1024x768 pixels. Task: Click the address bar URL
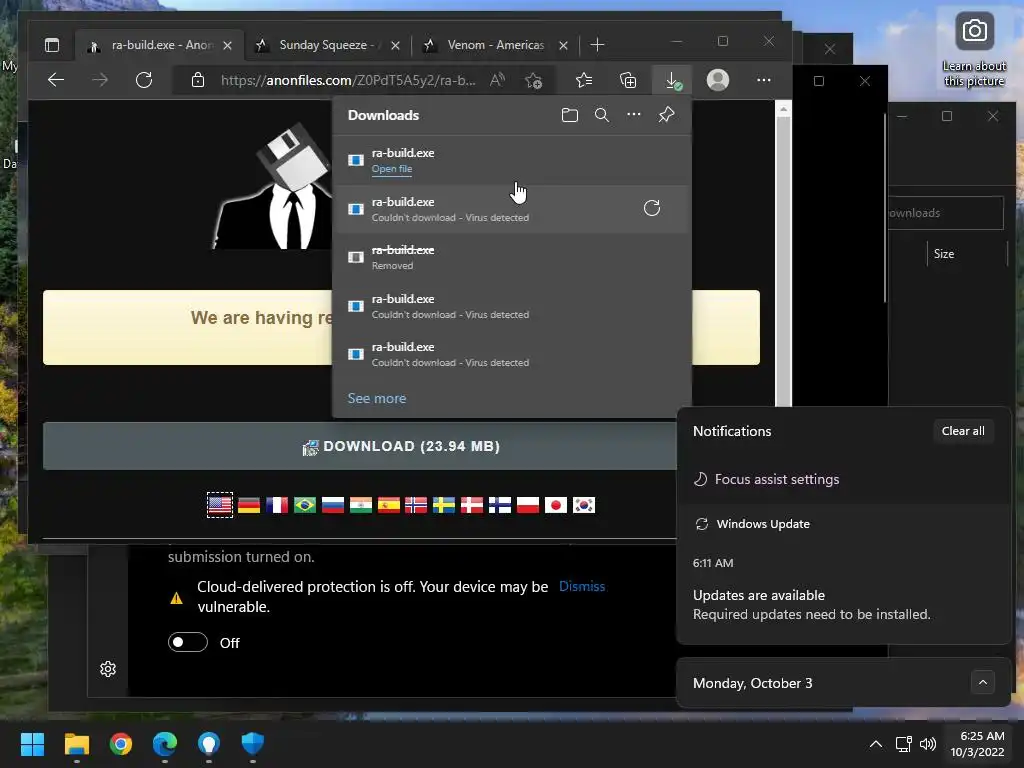coord(348,80)
